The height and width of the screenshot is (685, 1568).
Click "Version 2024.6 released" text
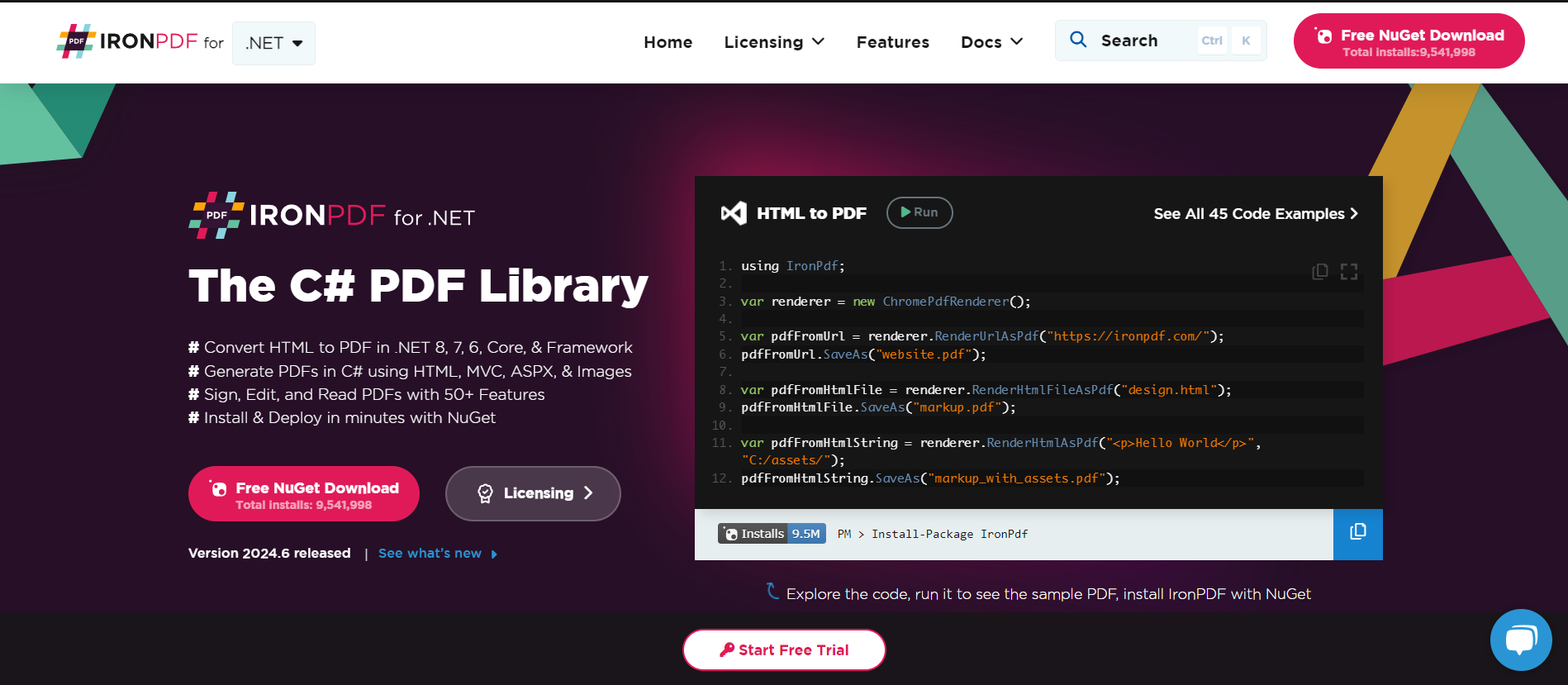269,554
